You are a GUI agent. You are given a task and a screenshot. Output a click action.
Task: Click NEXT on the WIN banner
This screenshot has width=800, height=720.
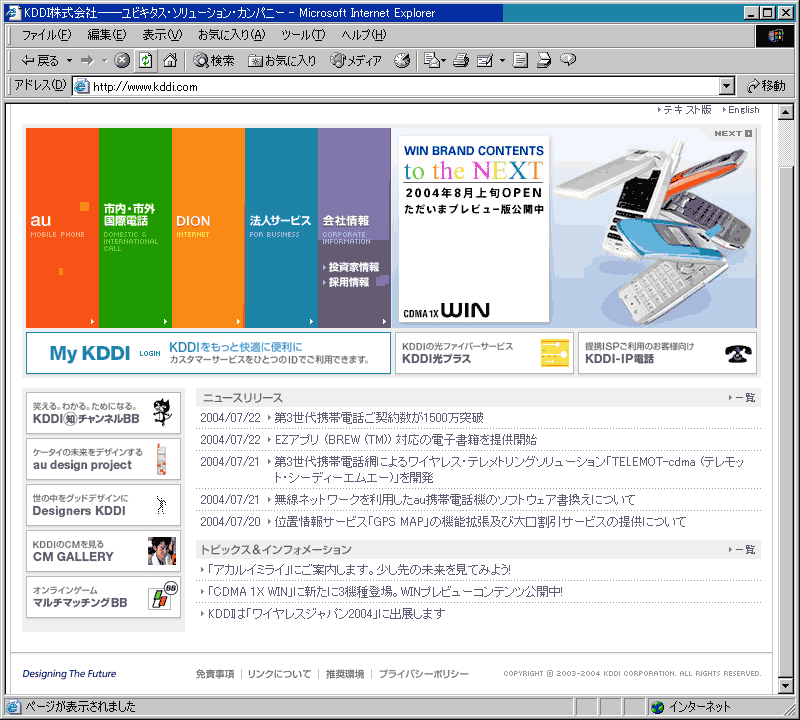[x=733, y=133]
